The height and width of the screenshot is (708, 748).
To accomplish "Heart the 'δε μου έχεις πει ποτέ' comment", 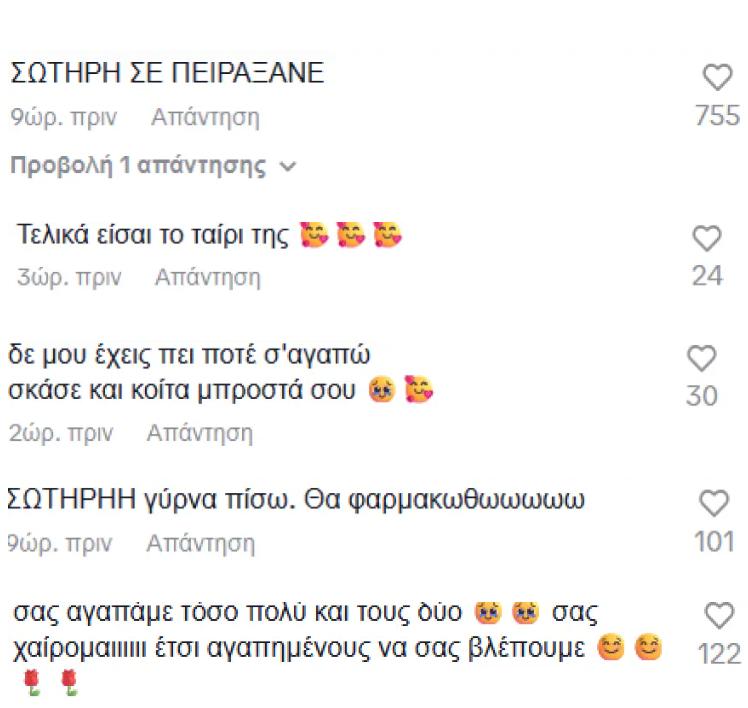I will coord(702,358).
